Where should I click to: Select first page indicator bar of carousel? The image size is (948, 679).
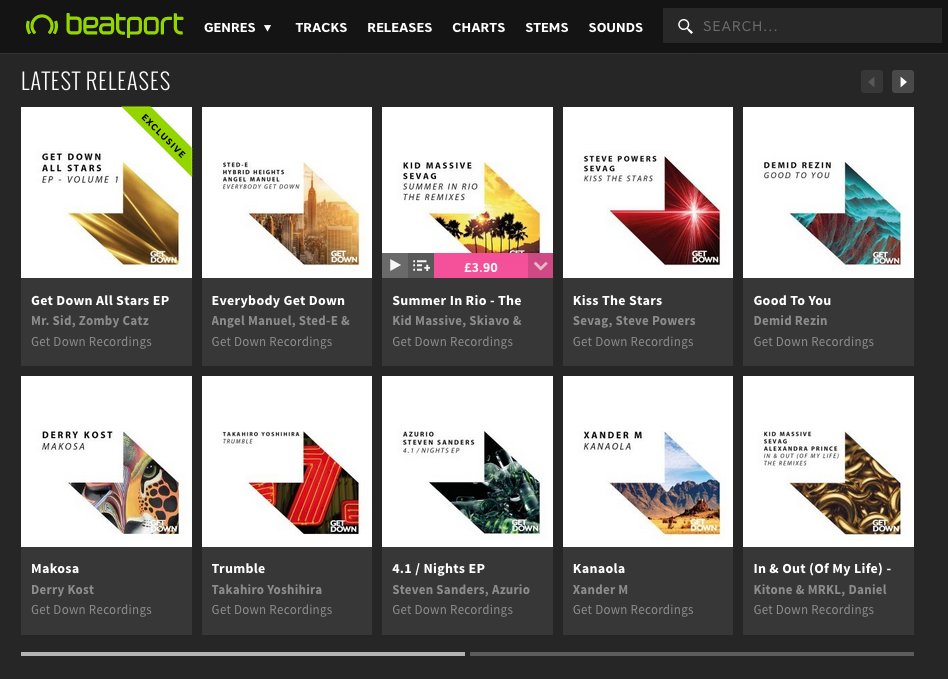pyautogui.click(x=243, y=654)
